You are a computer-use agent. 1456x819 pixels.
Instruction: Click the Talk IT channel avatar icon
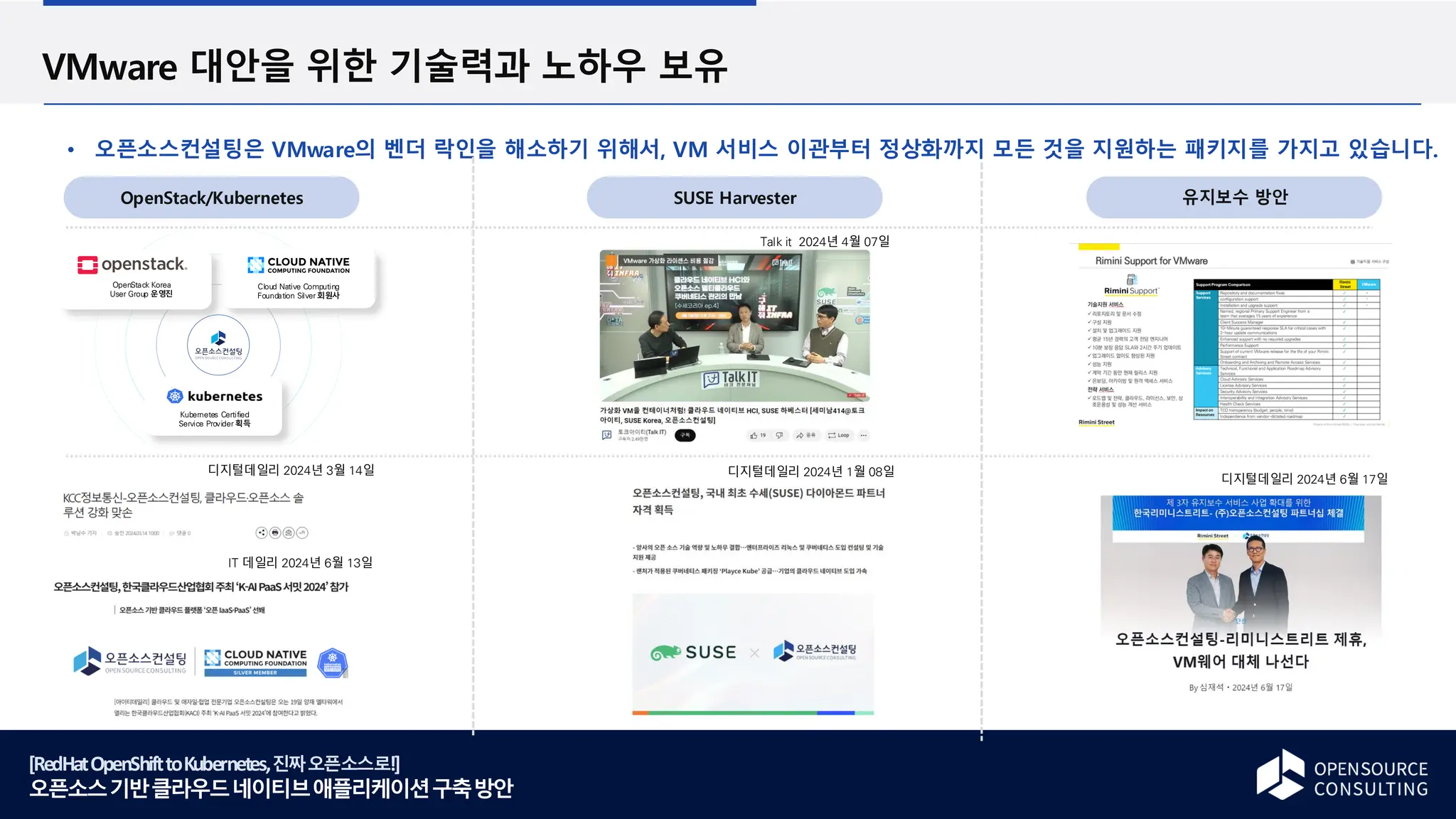606,435
